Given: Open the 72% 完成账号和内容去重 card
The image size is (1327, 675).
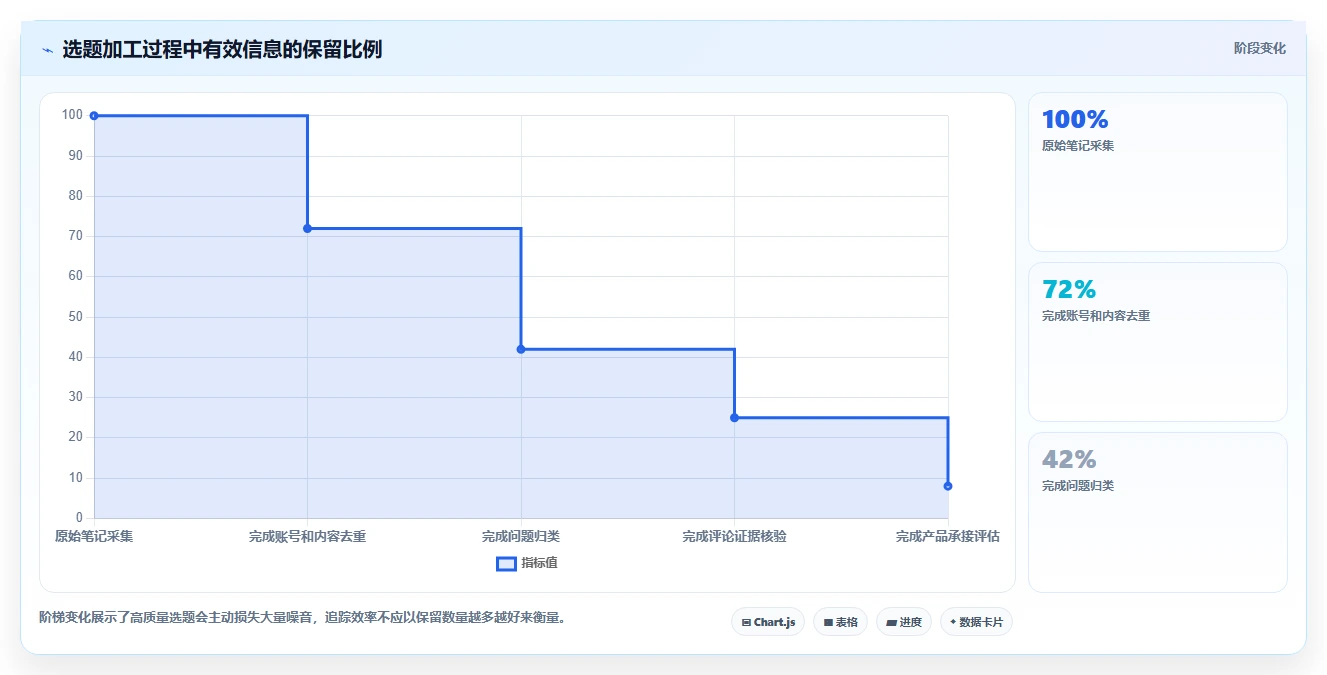Looking at the screenshot, I should click(1157, 342).
